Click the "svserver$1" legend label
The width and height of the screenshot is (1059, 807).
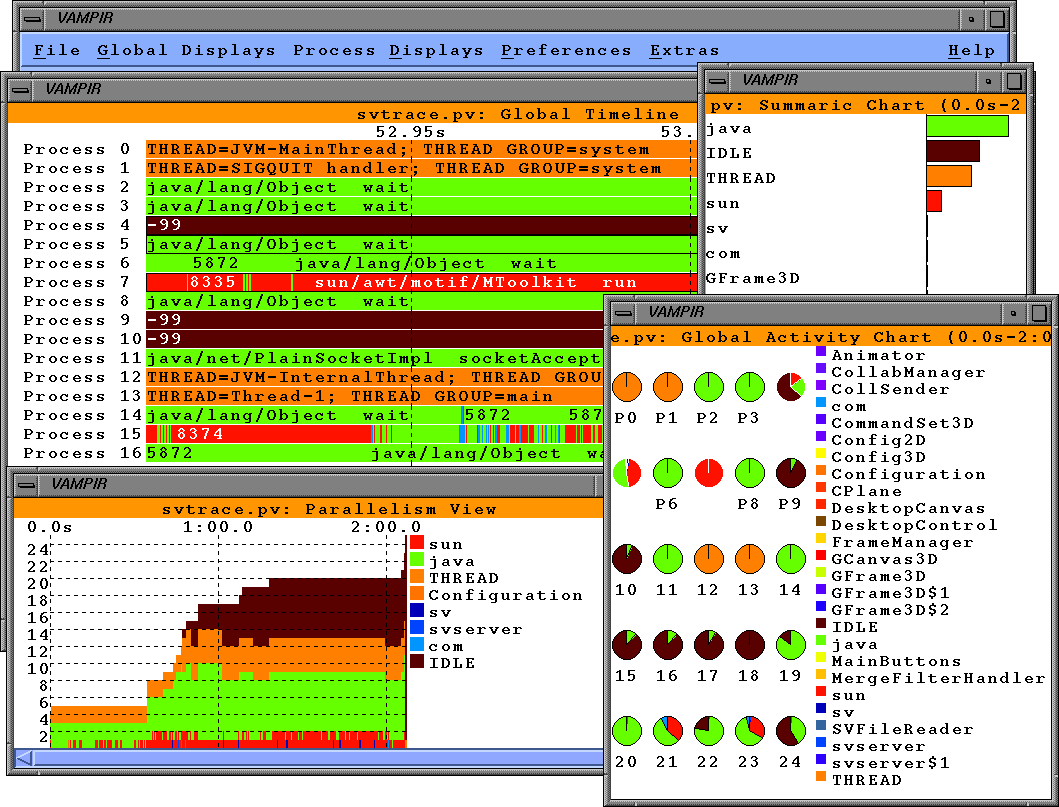pyautogui.click(x=891, y=763)
